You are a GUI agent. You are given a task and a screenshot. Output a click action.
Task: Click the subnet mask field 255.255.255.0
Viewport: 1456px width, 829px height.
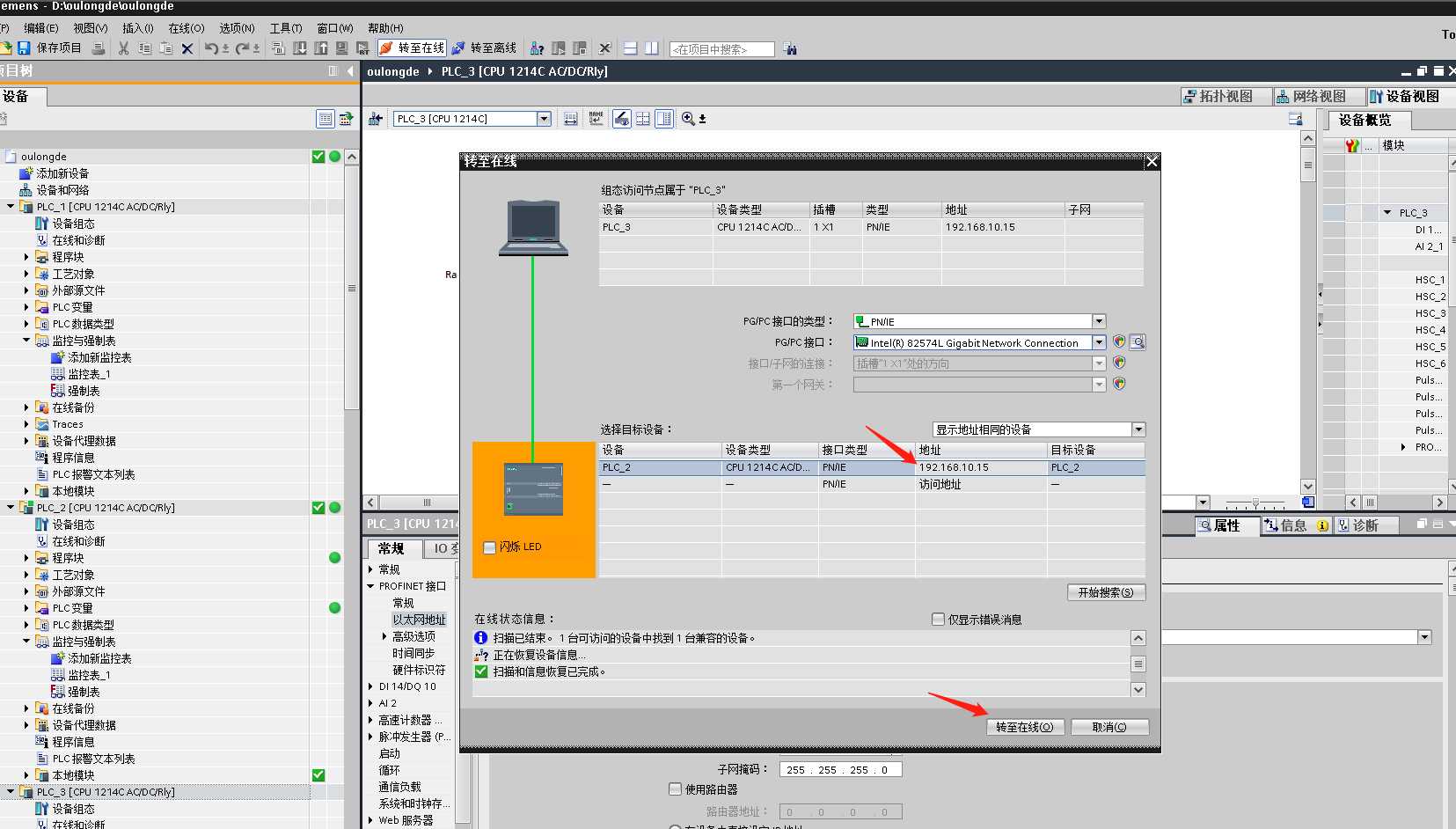pos(840,769)
